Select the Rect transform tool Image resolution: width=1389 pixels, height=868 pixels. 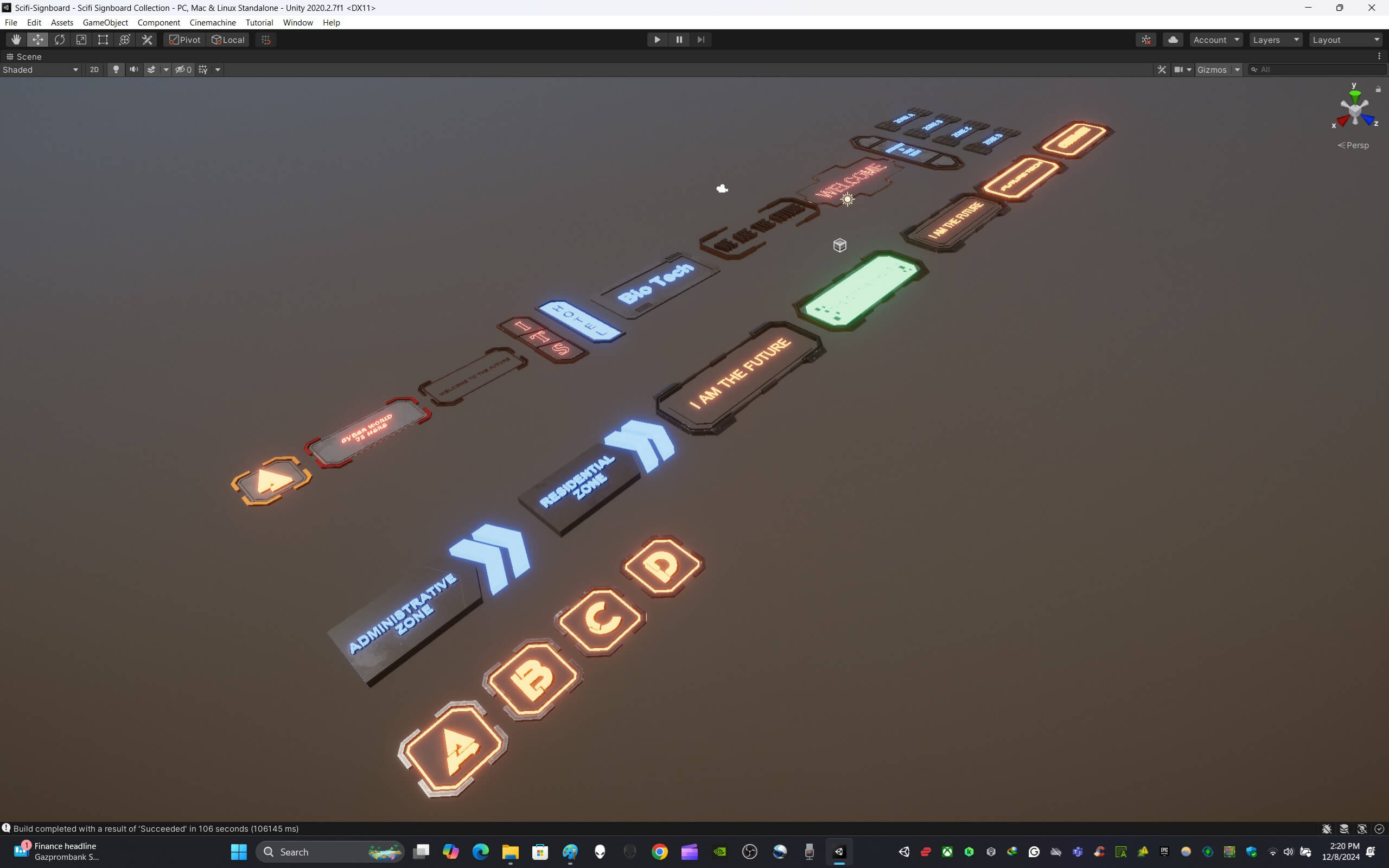click(103, 40)
